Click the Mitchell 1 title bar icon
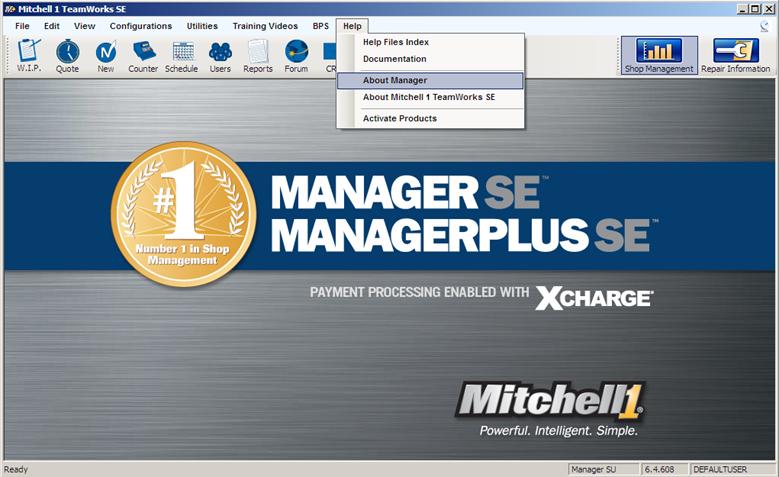779x477 pixels. pyautogui.click(x=9, y=9)
